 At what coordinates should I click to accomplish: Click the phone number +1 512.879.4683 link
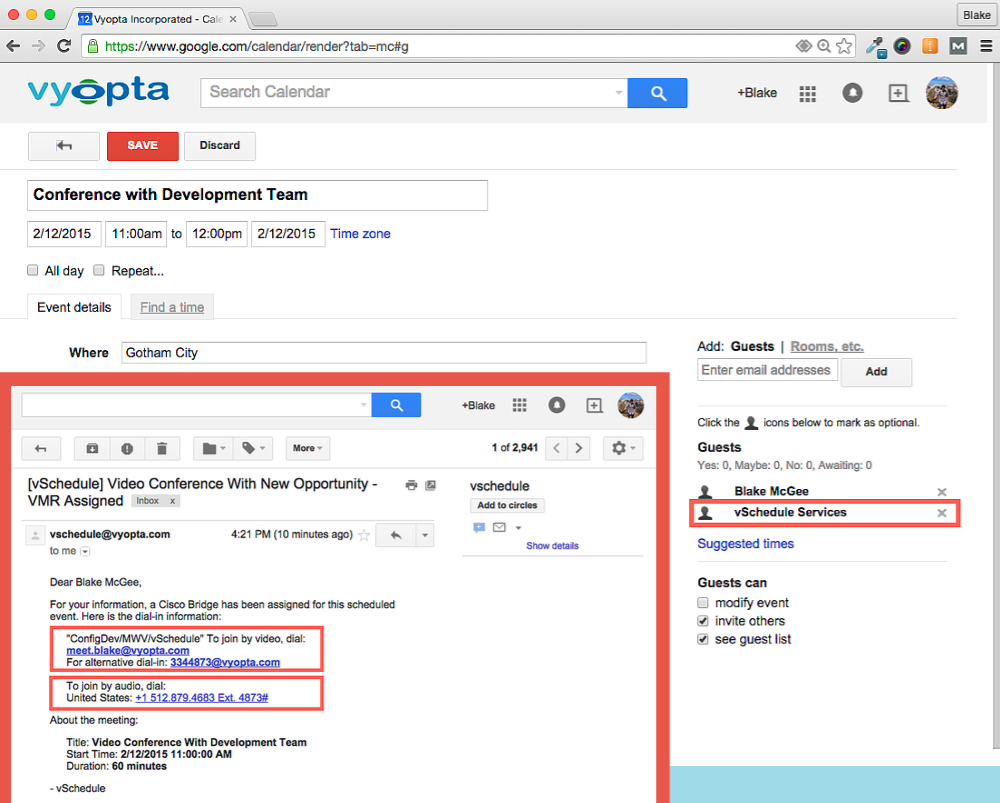click(x=202, y=698)
